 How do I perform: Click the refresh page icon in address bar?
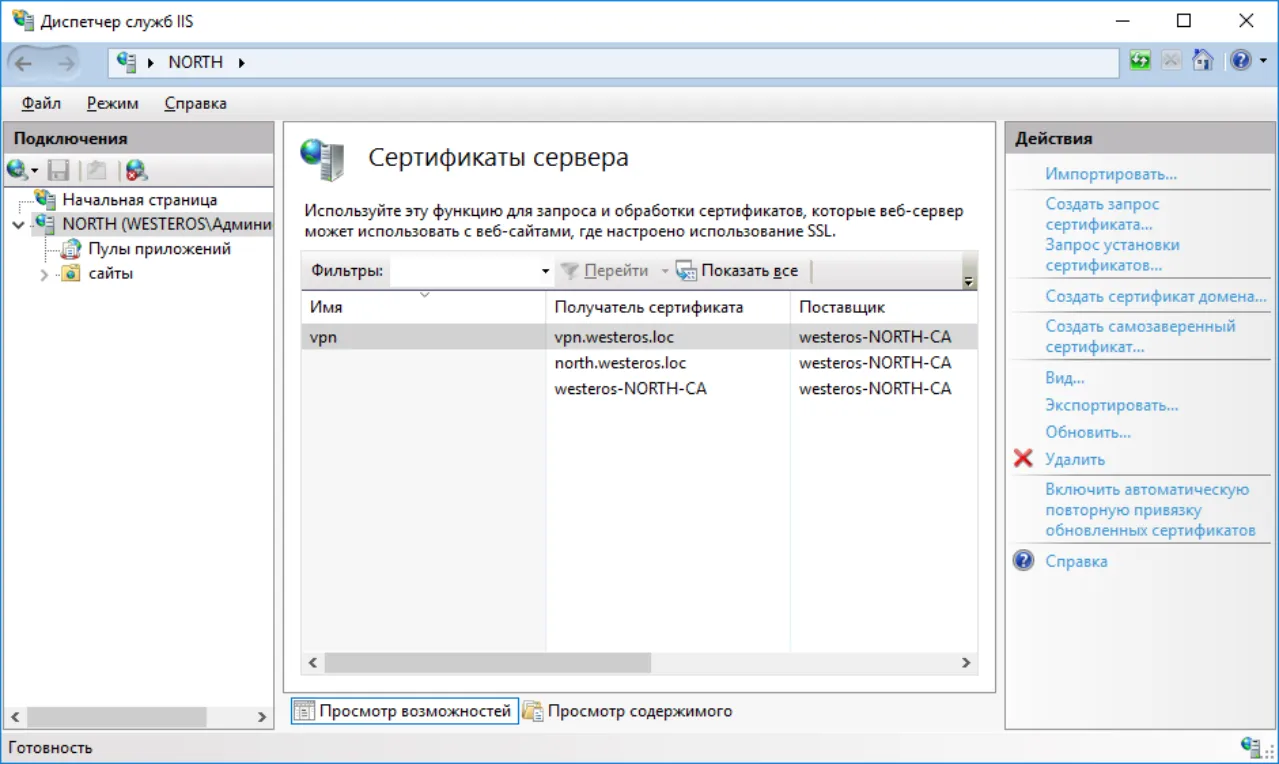pos(1140,61)
